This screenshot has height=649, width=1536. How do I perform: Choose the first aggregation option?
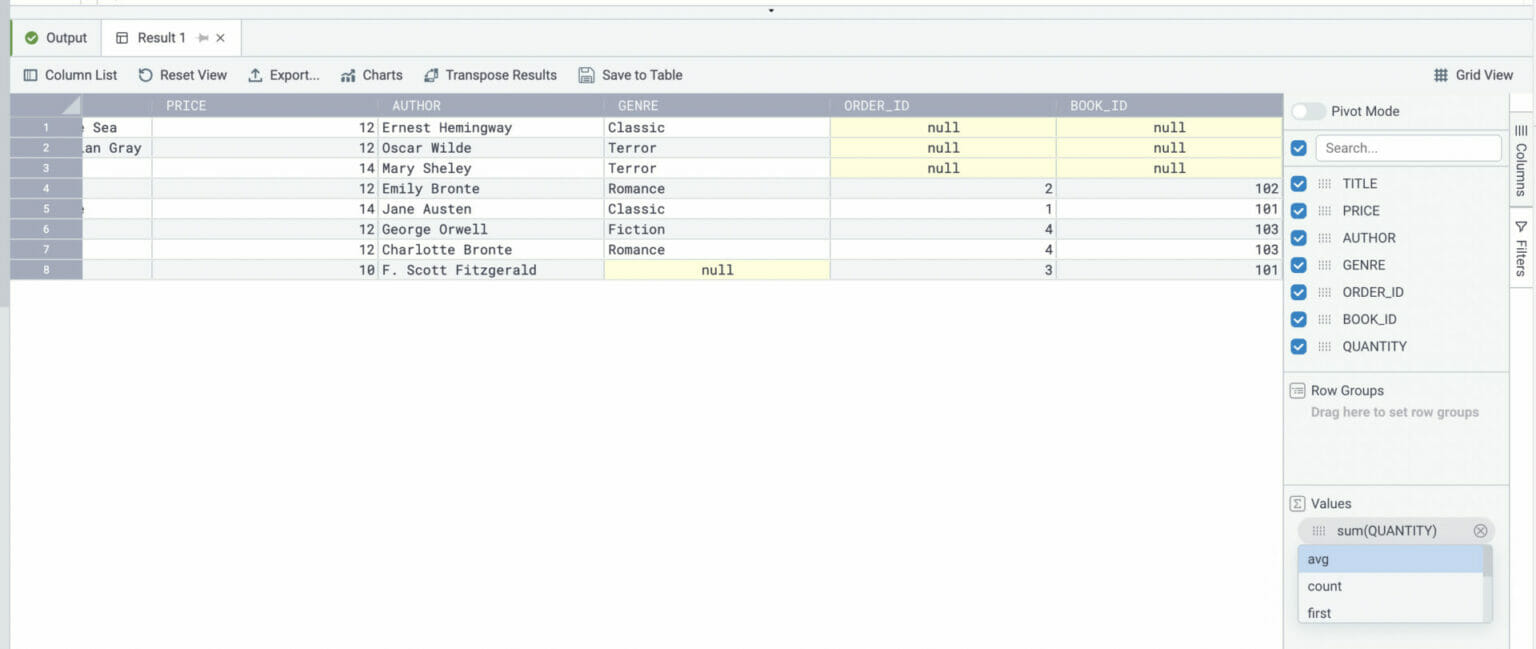(1317, 613)
